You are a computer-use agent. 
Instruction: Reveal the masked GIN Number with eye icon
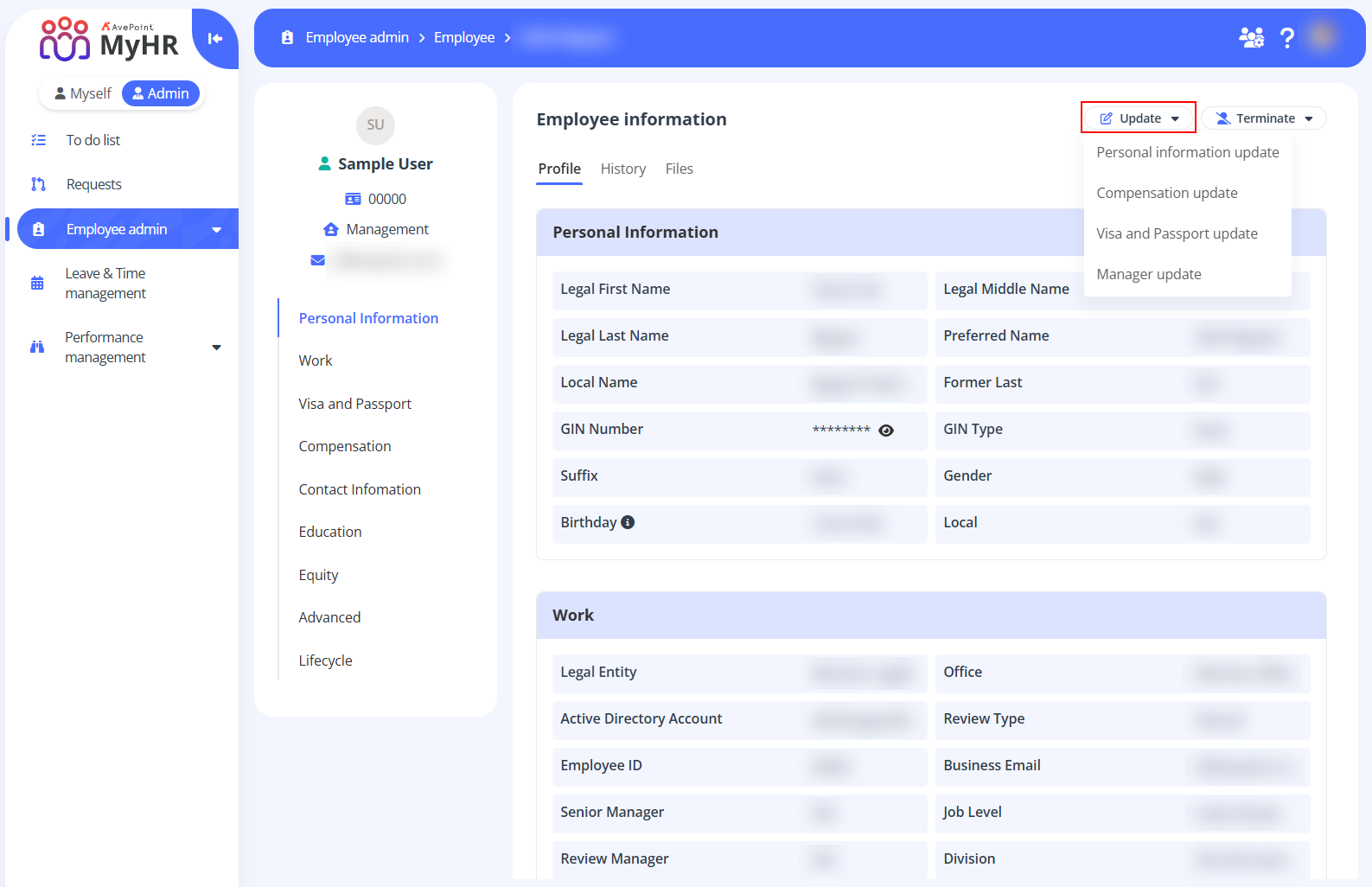886,431
